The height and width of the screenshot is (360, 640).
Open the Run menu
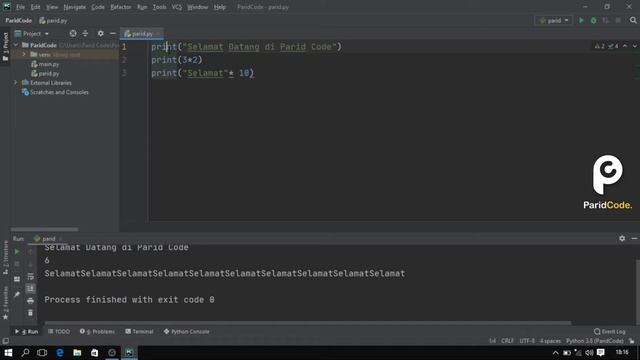(142, 7)
